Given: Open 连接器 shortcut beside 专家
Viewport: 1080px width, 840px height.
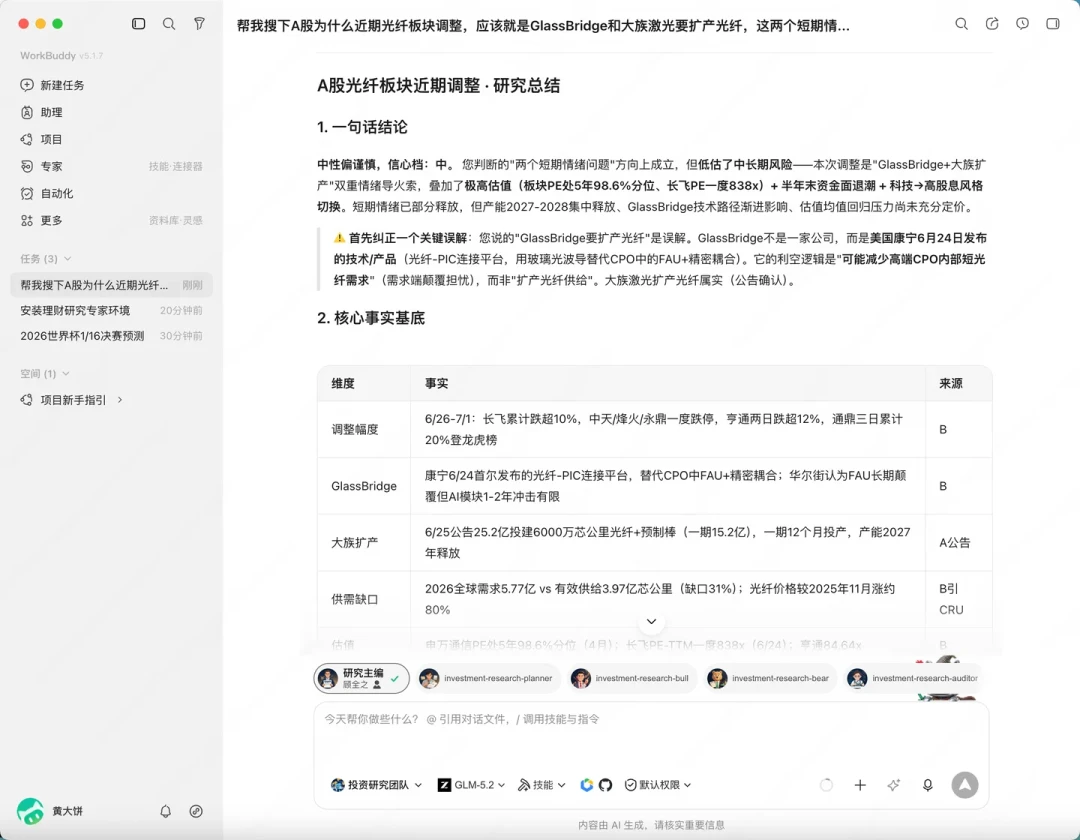Looking at the screenshot, I should [x=187, y=166].
